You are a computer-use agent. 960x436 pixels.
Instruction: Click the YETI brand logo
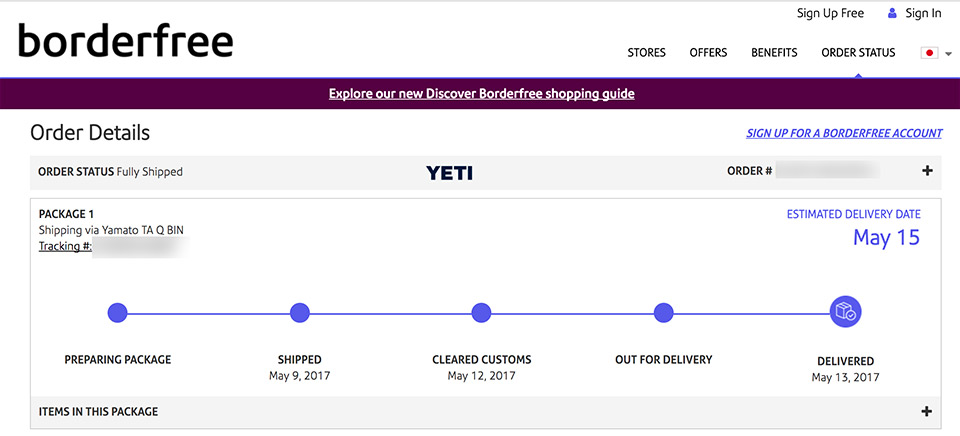[x=449, y=172]
